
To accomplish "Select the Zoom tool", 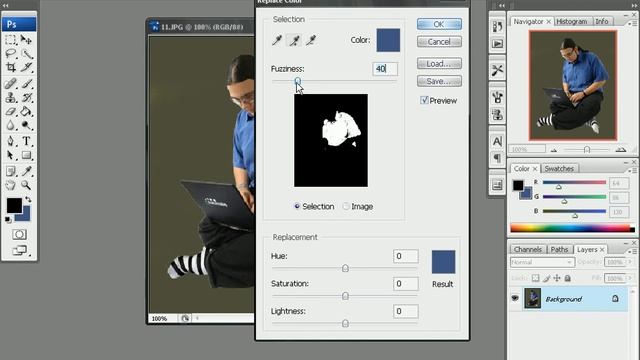I will click(x=27, y=185).
